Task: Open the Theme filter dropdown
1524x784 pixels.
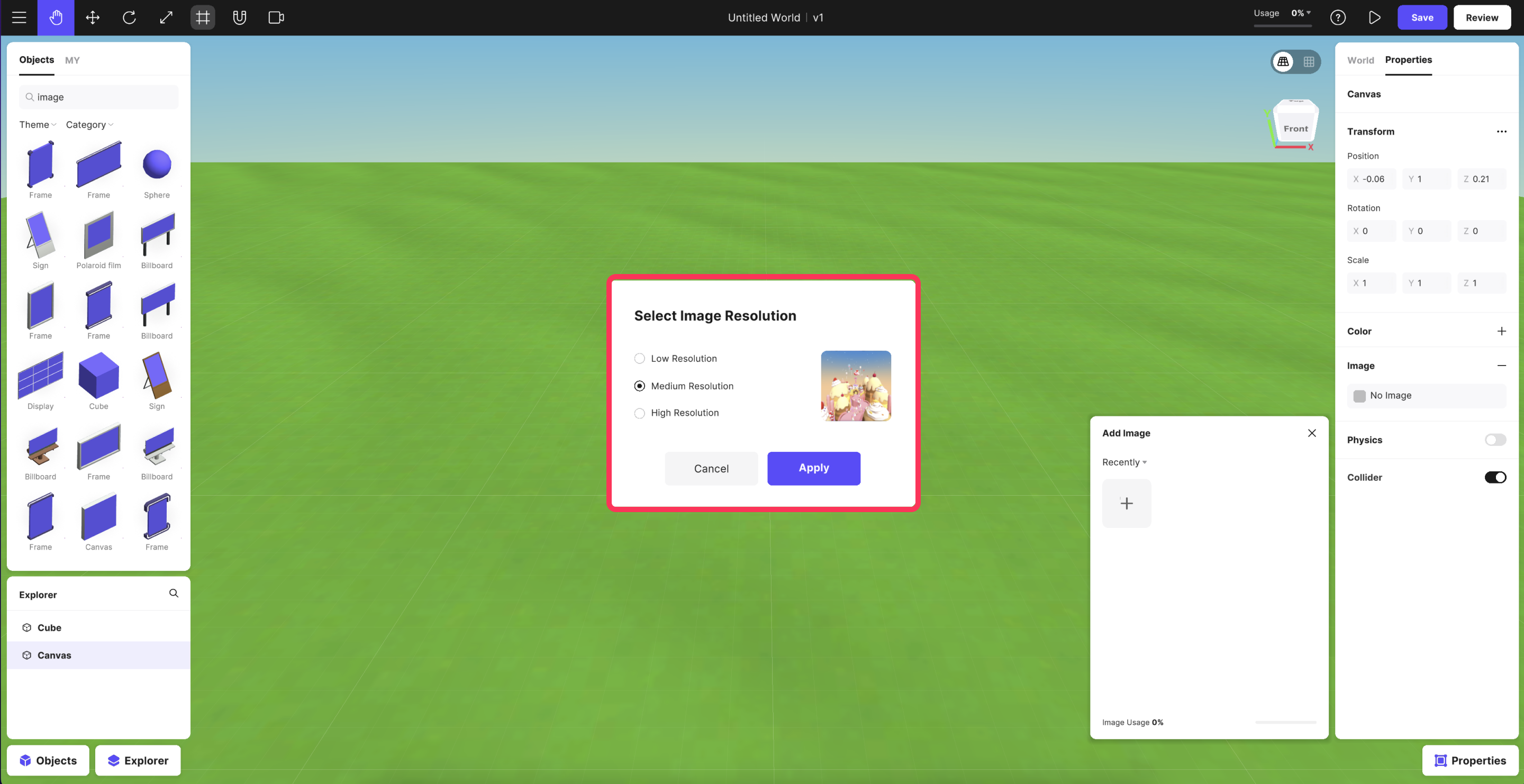Action: pyautogui.click(x=37, y=125)
